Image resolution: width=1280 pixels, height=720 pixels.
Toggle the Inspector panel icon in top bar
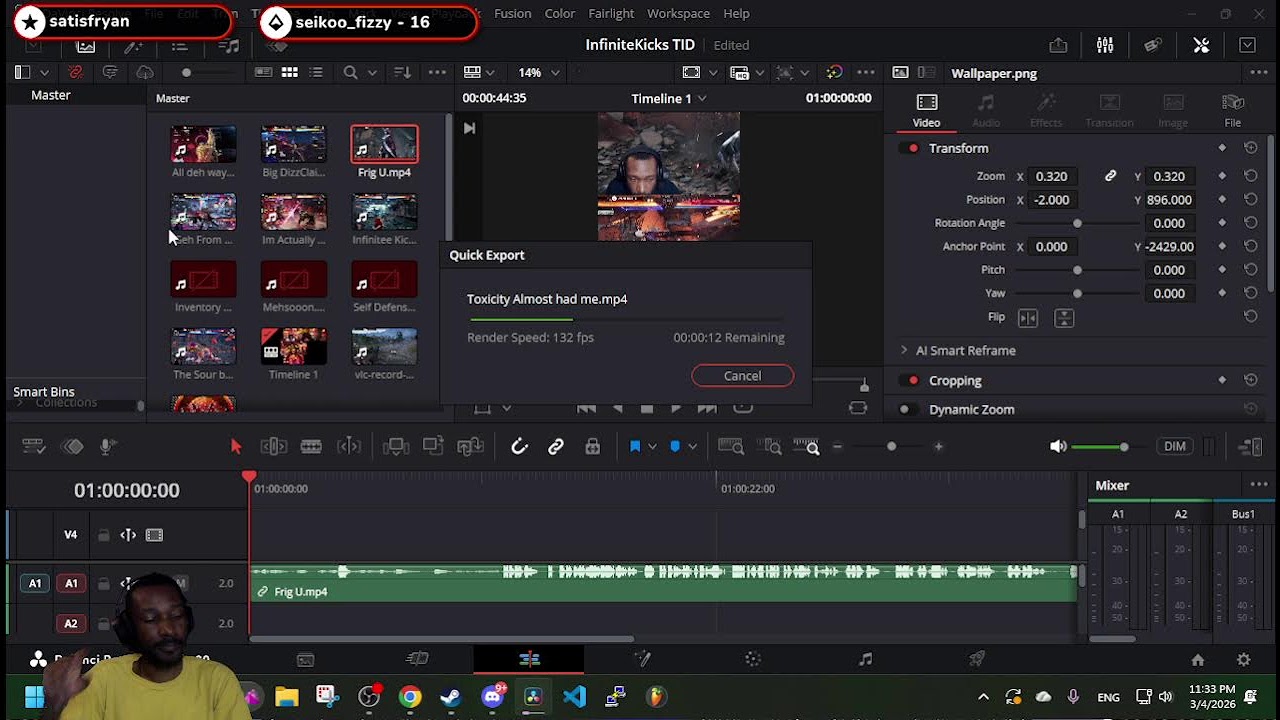coord(1201,45)
